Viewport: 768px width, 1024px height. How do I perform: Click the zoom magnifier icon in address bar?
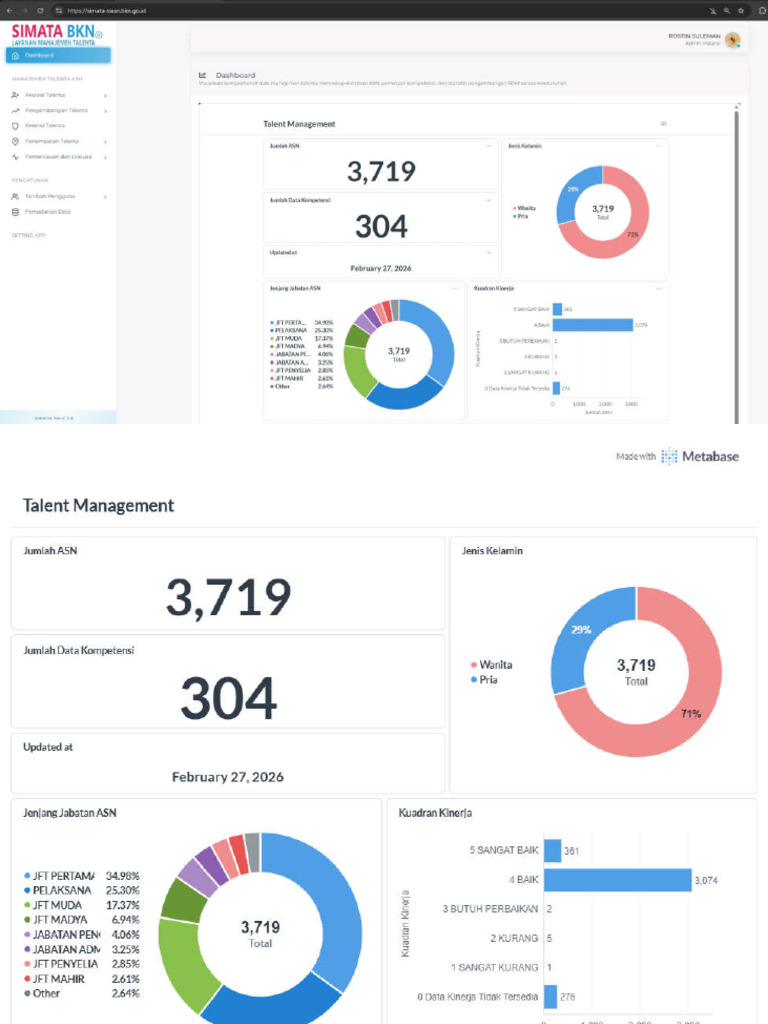pyautogui.click(x=727, y=10)
